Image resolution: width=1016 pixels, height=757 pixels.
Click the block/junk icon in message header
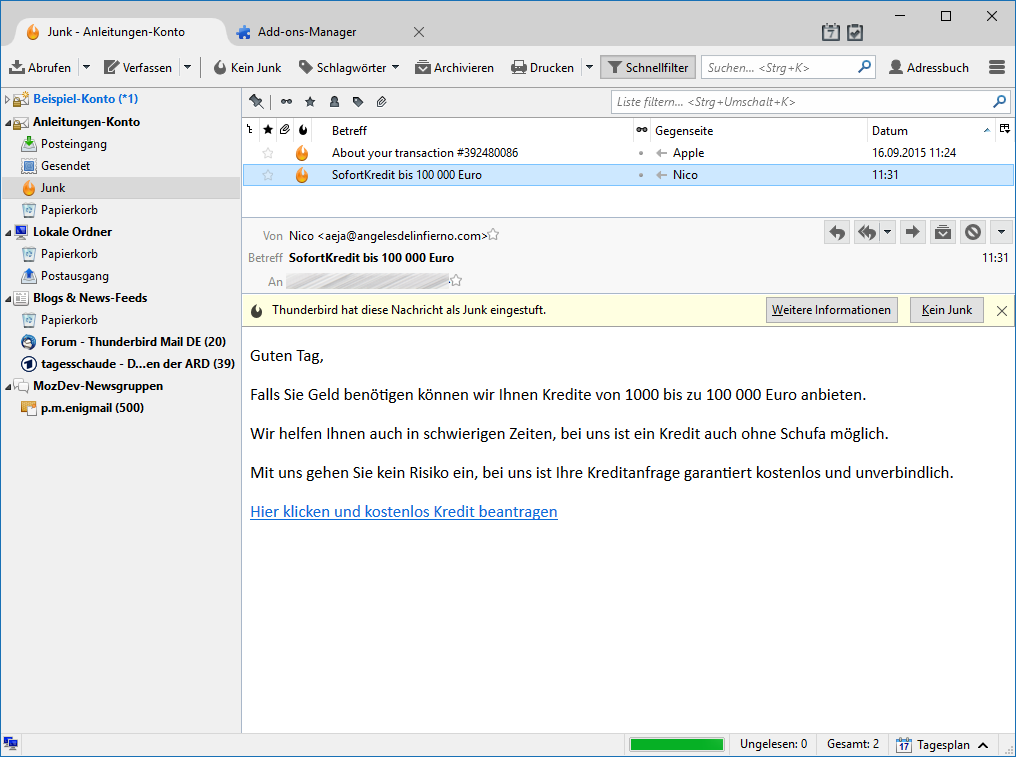[973, 232]
